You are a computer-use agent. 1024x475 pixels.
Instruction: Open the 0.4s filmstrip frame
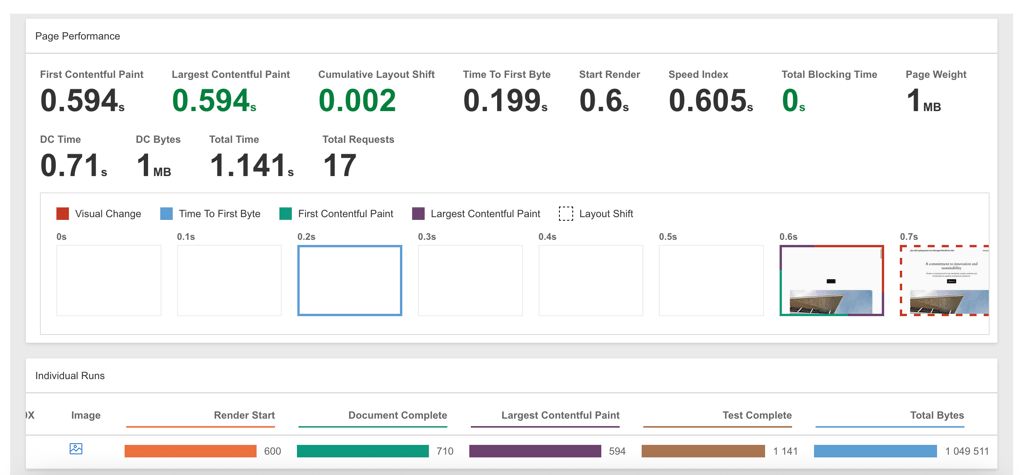click(590, 280)
